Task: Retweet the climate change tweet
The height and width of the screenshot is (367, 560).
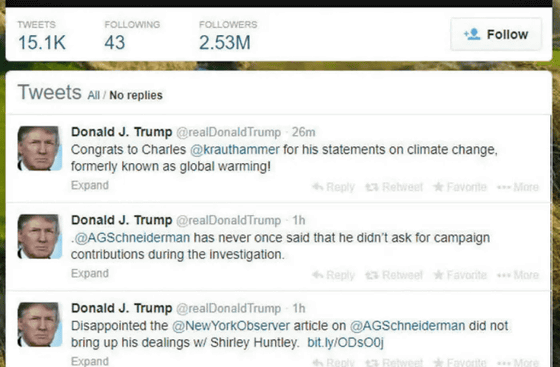Action: coord(394,187)
